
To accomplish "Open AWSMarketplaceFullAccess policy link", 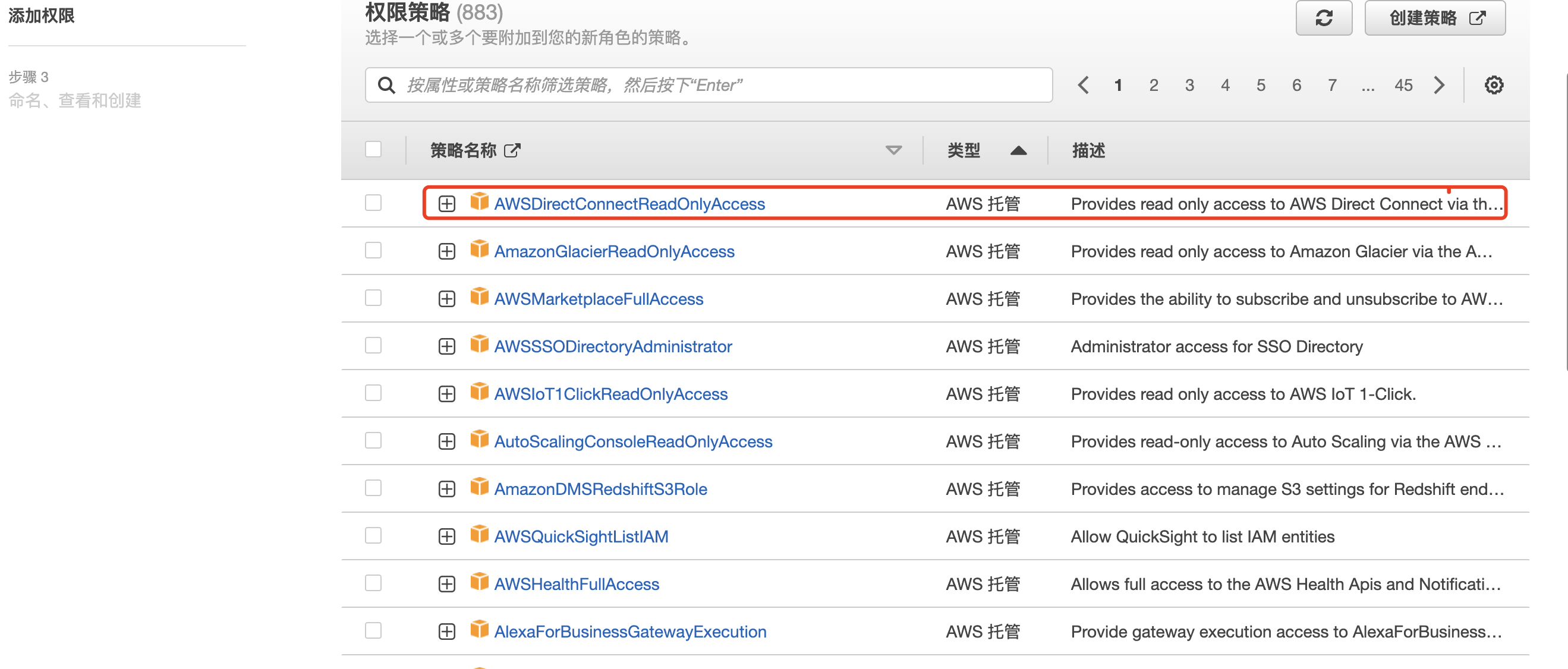I will tap(599, 299).
